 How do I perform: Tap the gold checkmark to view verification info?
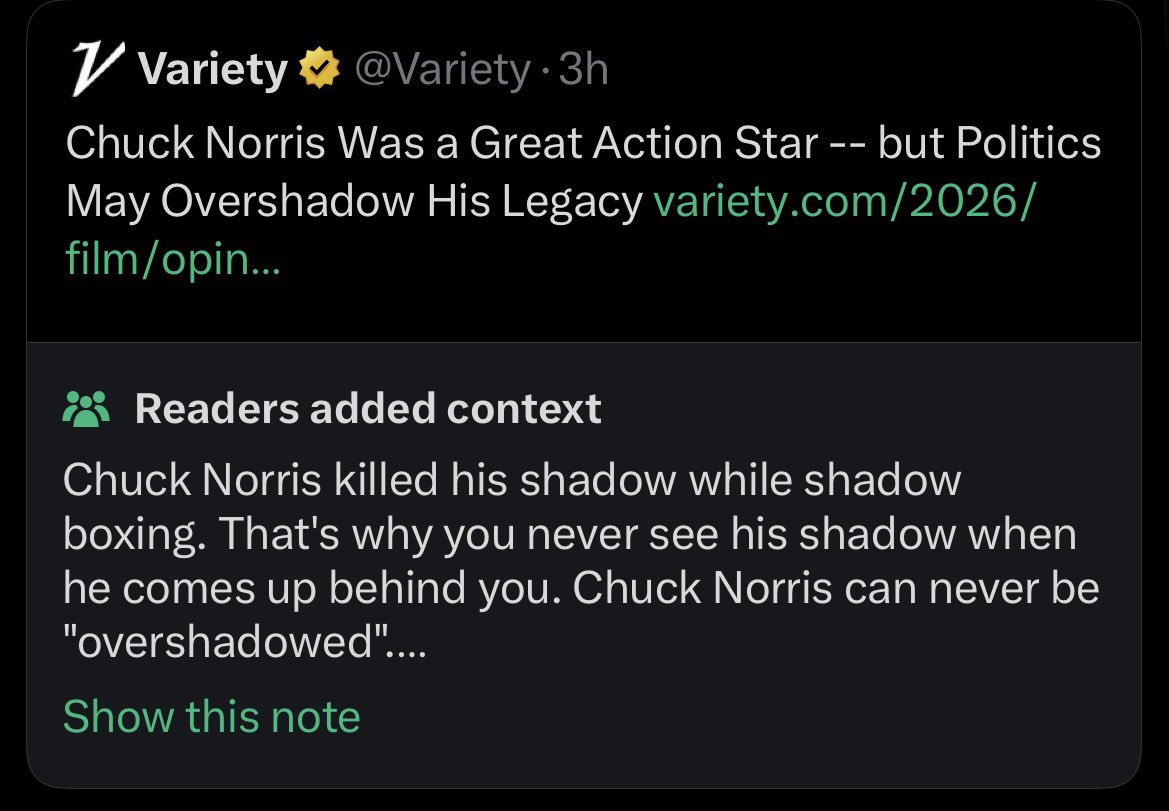(x=318, y=68)
